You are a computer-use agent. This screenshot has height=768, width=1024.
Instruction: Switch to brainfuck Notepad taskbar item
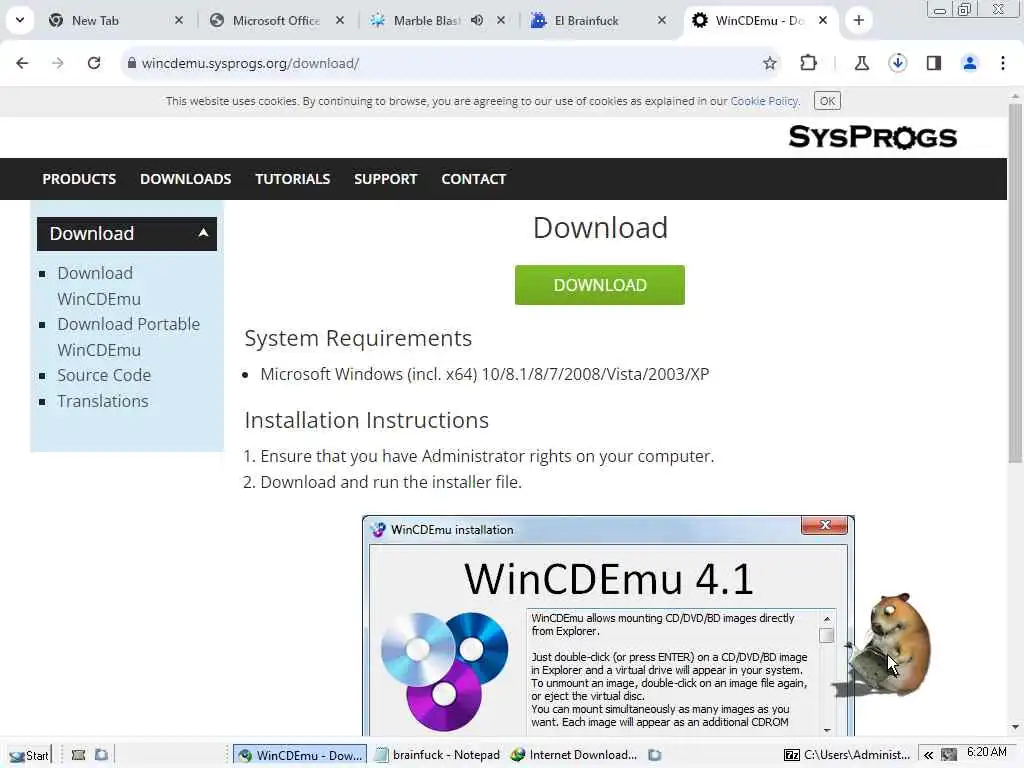[x=437, y=755]
